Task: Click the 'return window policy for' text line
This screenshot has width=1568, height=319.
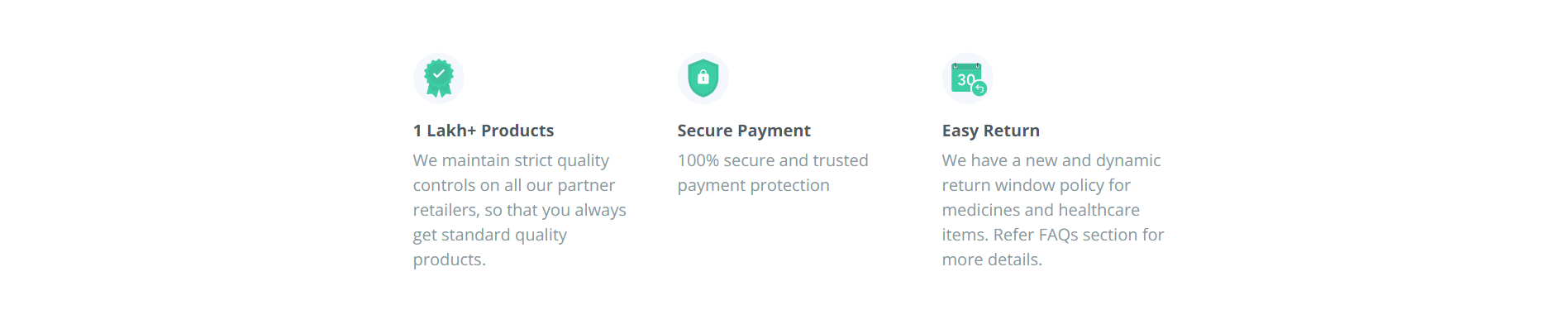Action: coord(1037,185)
